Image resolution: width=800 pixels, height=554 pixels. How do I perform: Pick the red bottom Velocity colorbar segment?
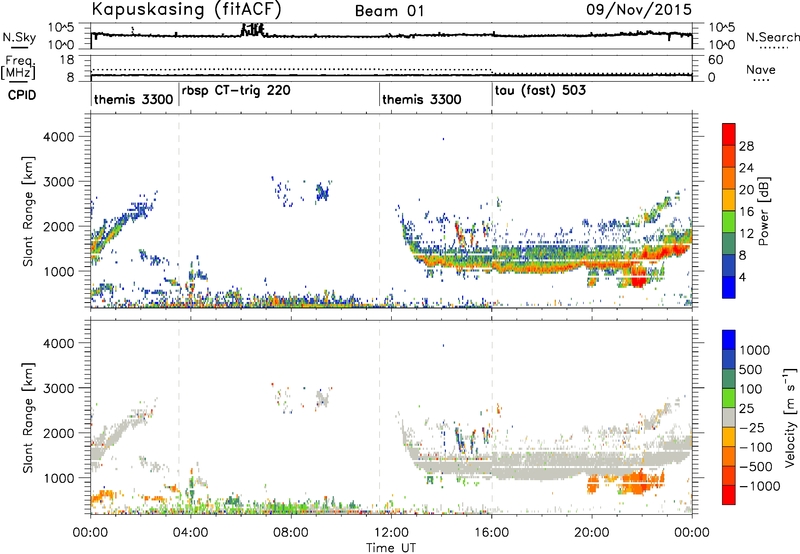[729, 495]
